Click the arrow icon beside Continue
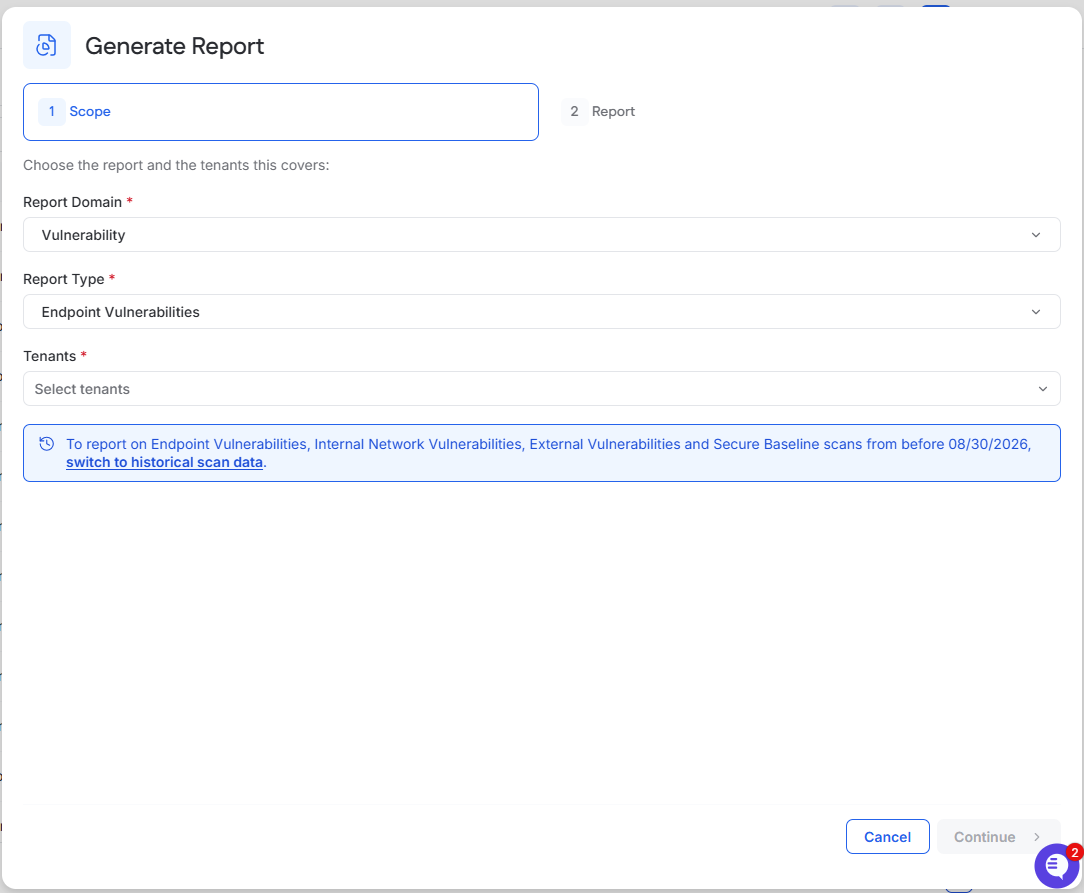 1036,837
